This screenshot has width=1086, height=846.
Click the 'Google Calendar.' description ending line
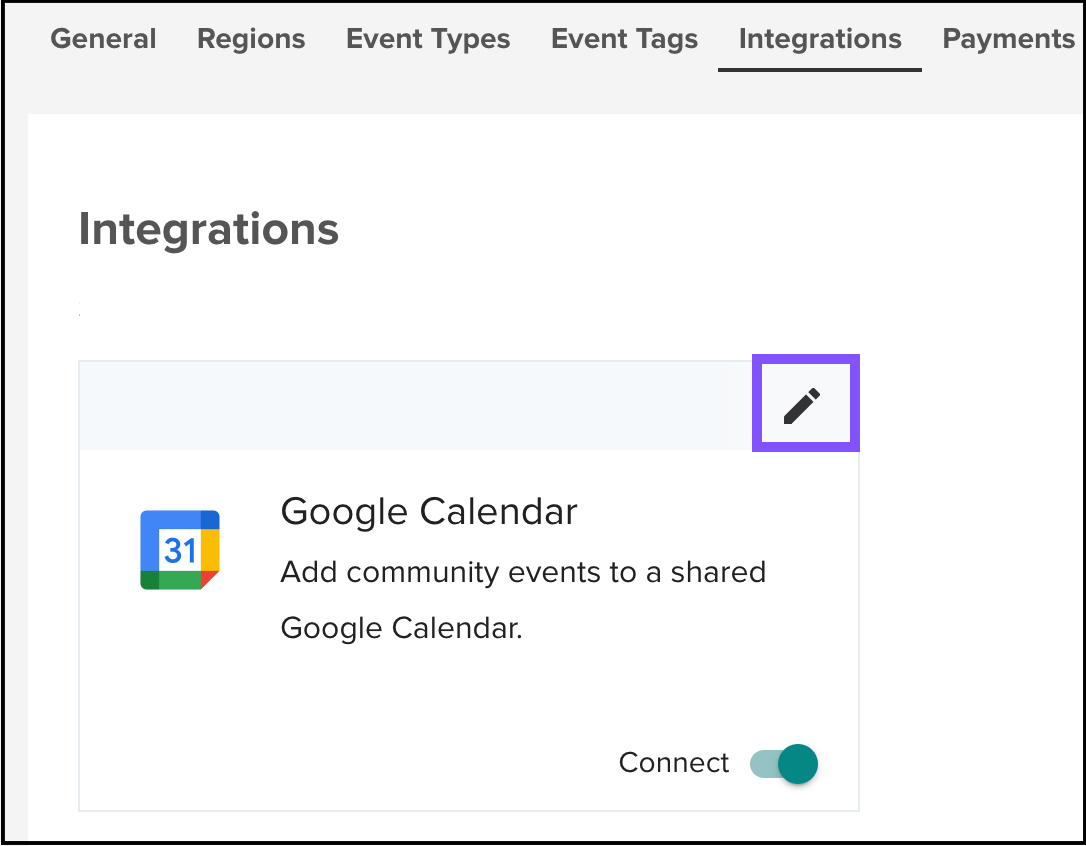(401, 629)
